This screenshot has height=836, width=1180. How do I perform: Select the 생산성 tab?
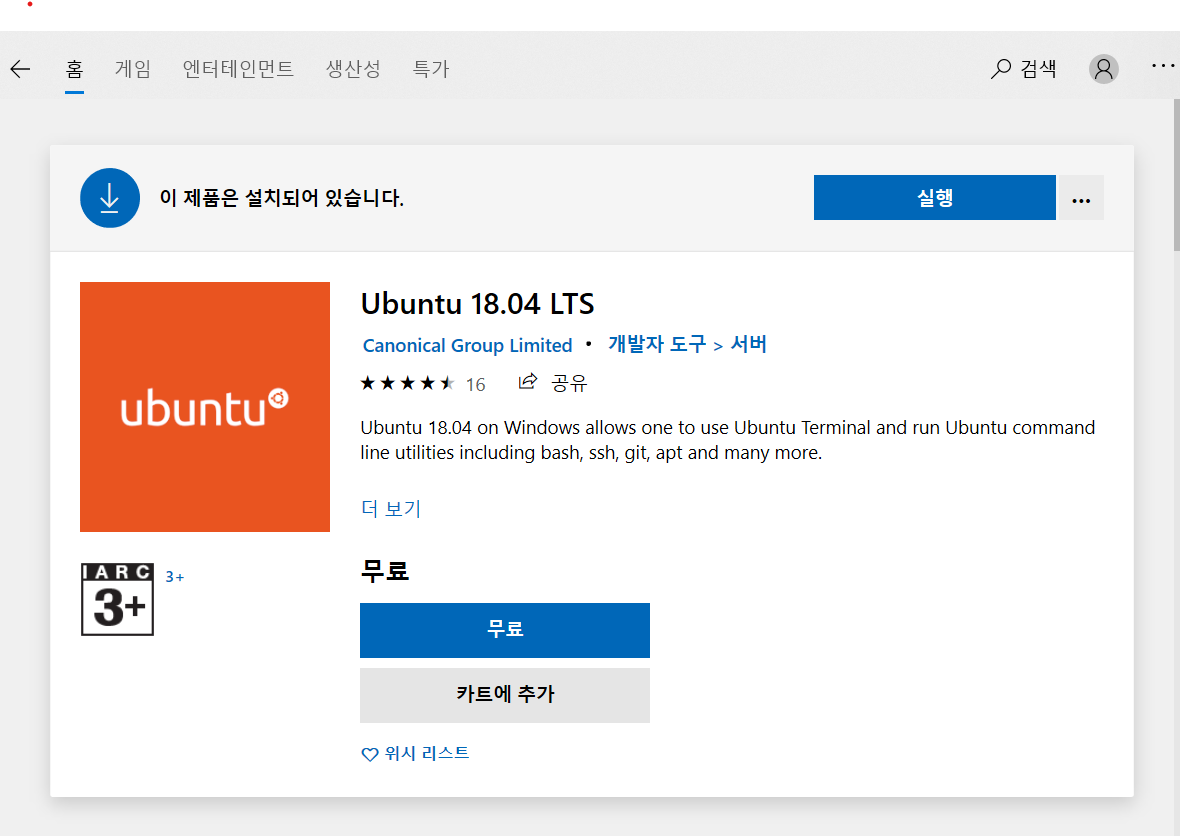click(353, 69)
